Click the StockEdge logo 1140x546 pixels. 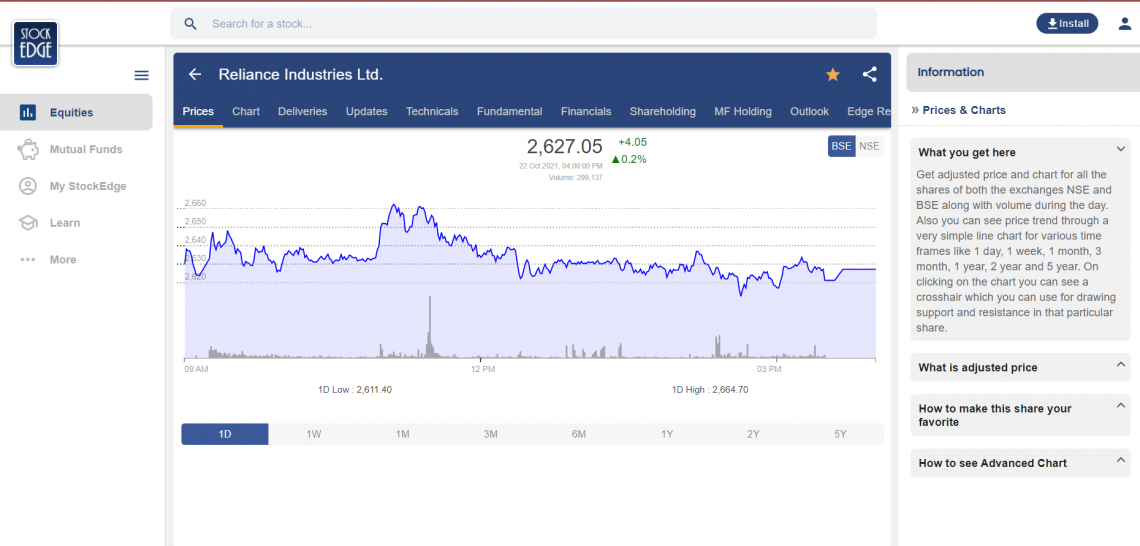coord(35,44)
